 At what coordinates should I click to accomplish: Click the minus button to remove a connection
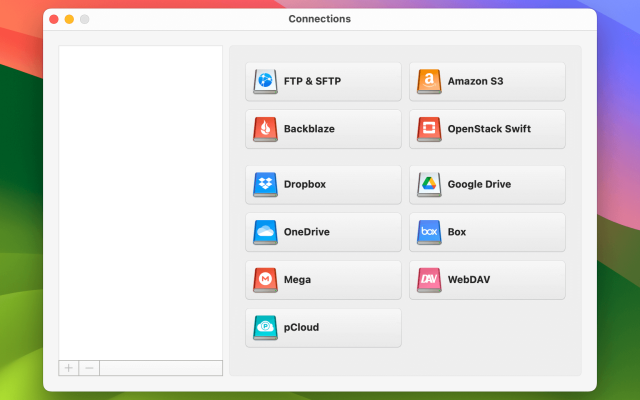click(89, 368)
